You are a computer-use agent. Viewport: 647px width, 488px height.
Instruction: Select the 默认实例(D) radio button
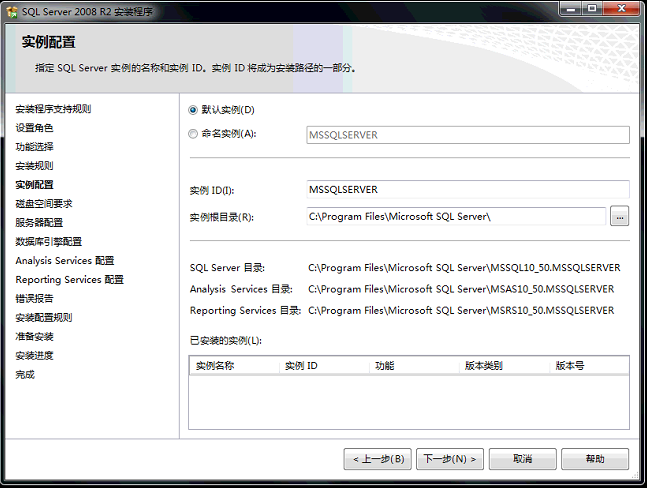coord(193,109)
